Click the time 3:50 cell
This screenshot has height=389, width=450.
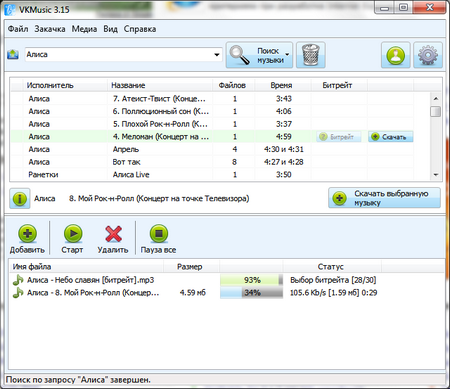pos(284,175)
